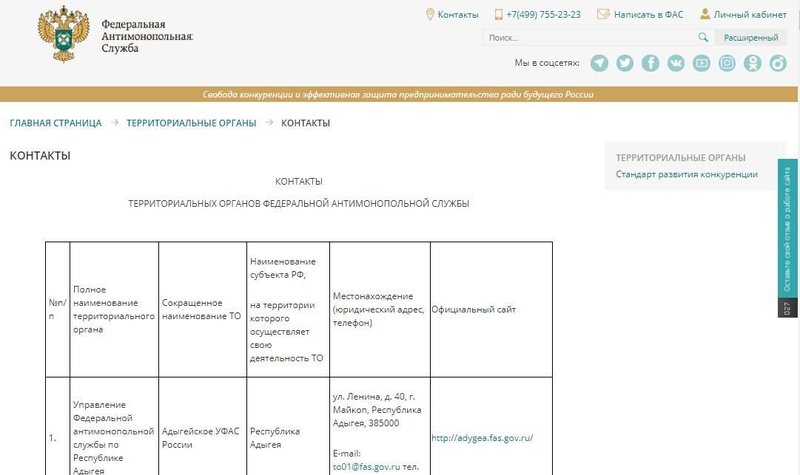Click the КОНТАКТЫ breadcrumb item
The width and height of the screenshot is (800, 475).
306,123
